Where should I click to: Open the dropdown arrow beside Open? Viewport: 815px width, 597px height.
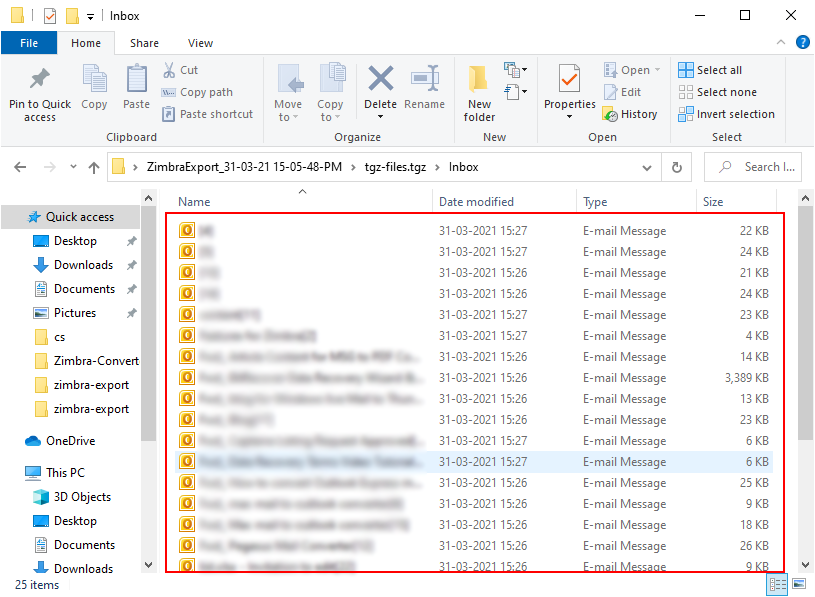658,70
